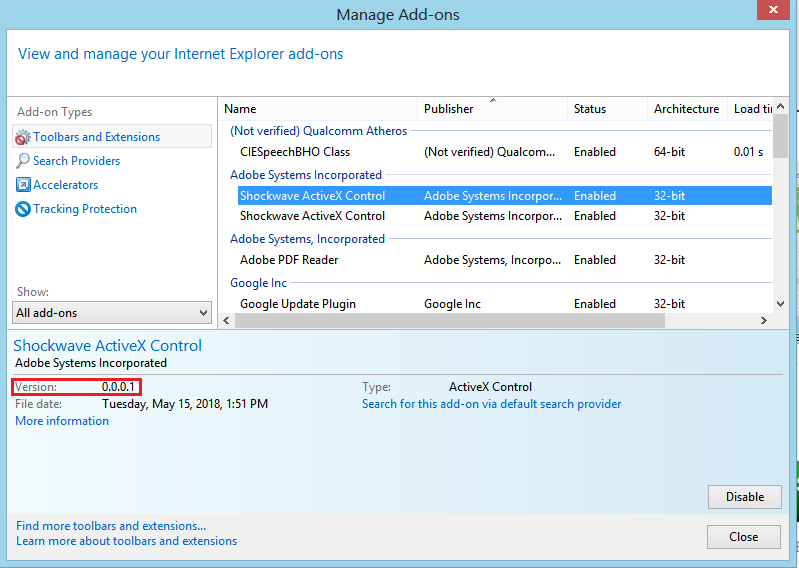Click the 64-bit architecture cell

click(x=669, y=152)
